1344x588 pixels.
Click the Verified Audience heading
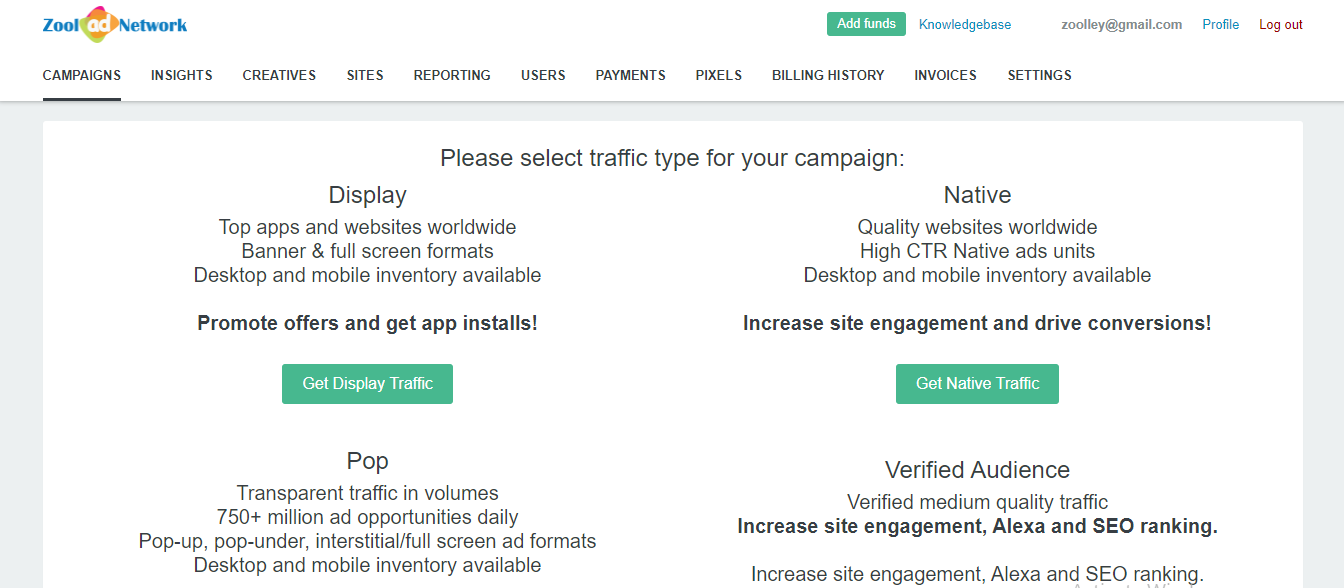pos(977,470)
